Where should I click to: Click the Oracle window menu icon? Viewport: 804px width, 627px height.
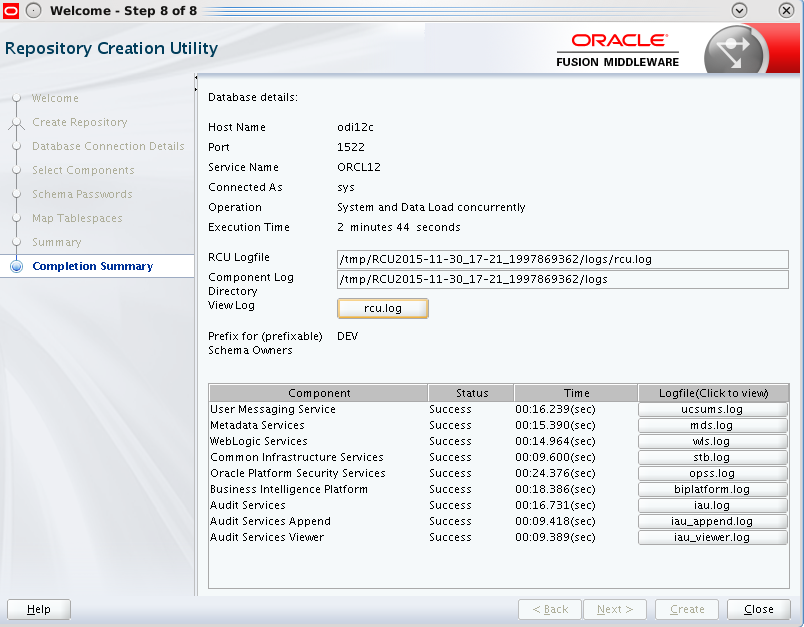click(x=11, y=10)
